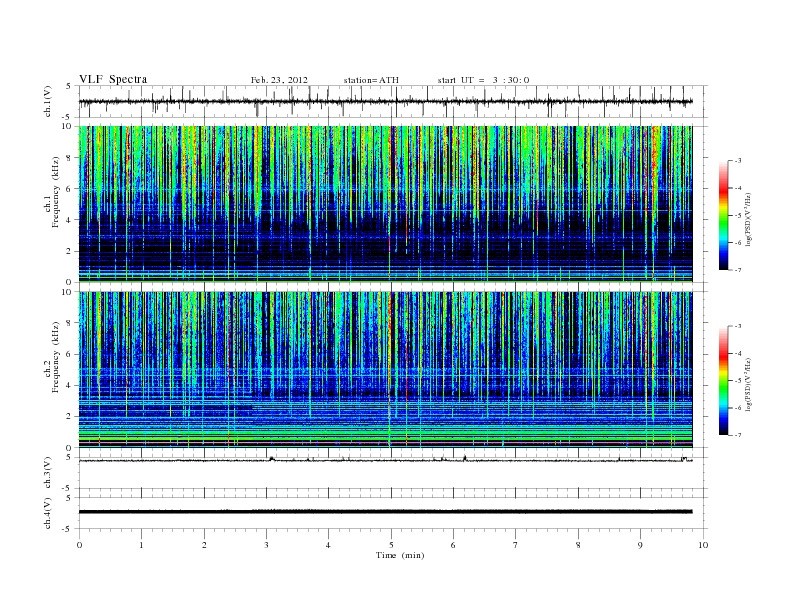This screenshot has width=792, height=612.
Task: Click the 'ch.3(V)' axis label
Action: click(x=48, y=472)
